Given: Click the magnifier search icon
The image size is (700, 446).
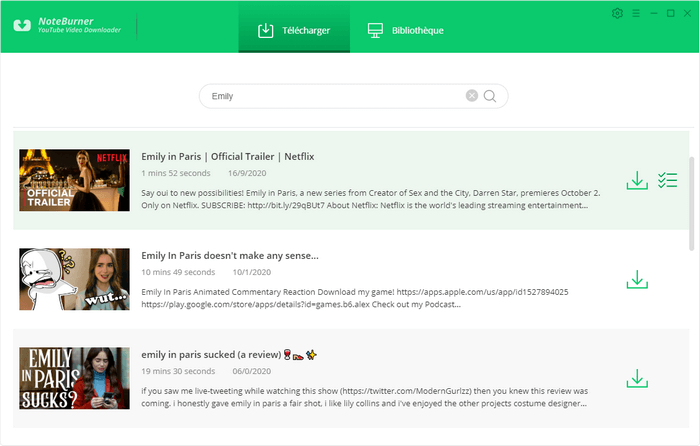Looking at the screenshot, I should (490, 96).
